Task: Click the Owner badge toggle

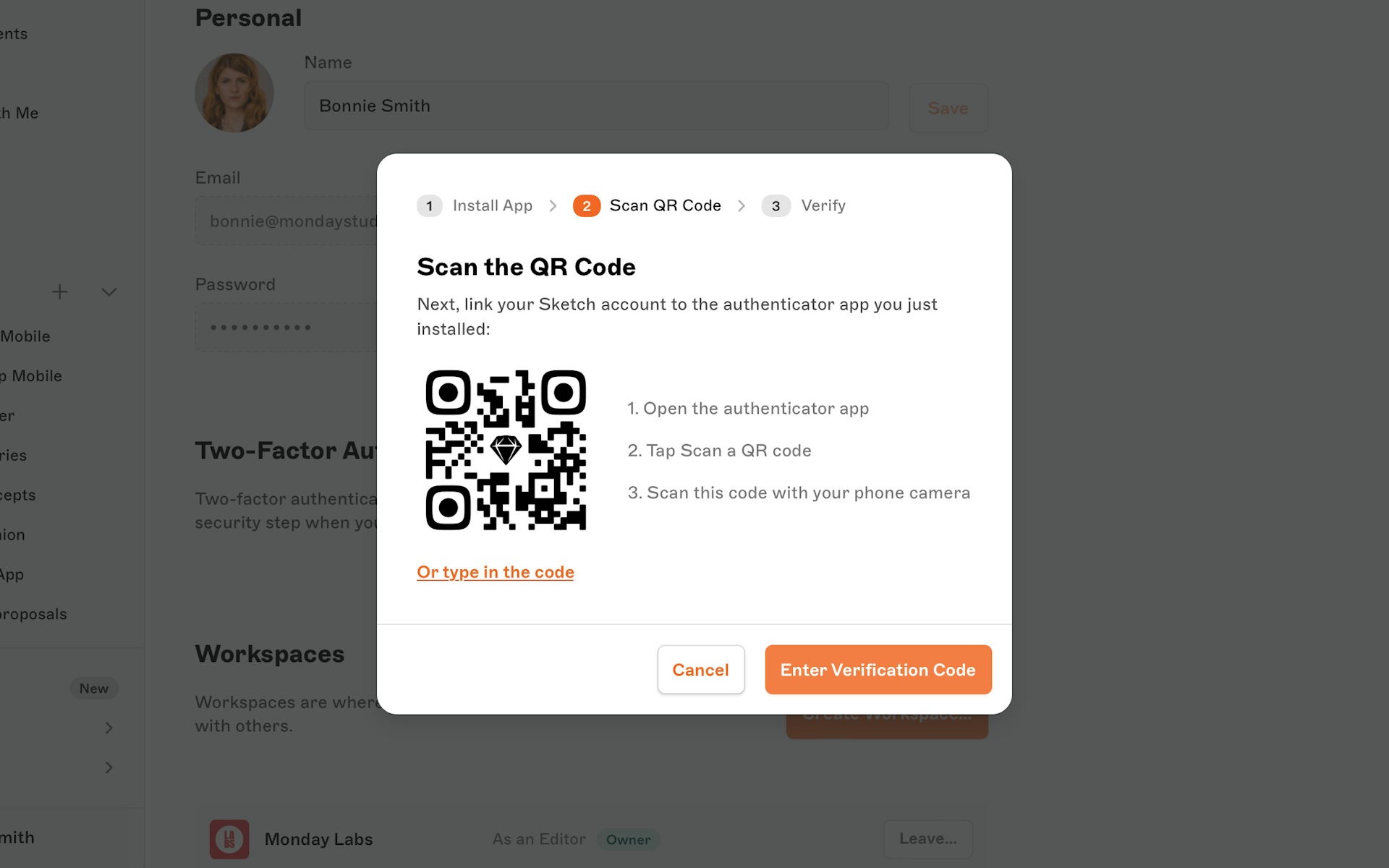Action: pos(627,839)
